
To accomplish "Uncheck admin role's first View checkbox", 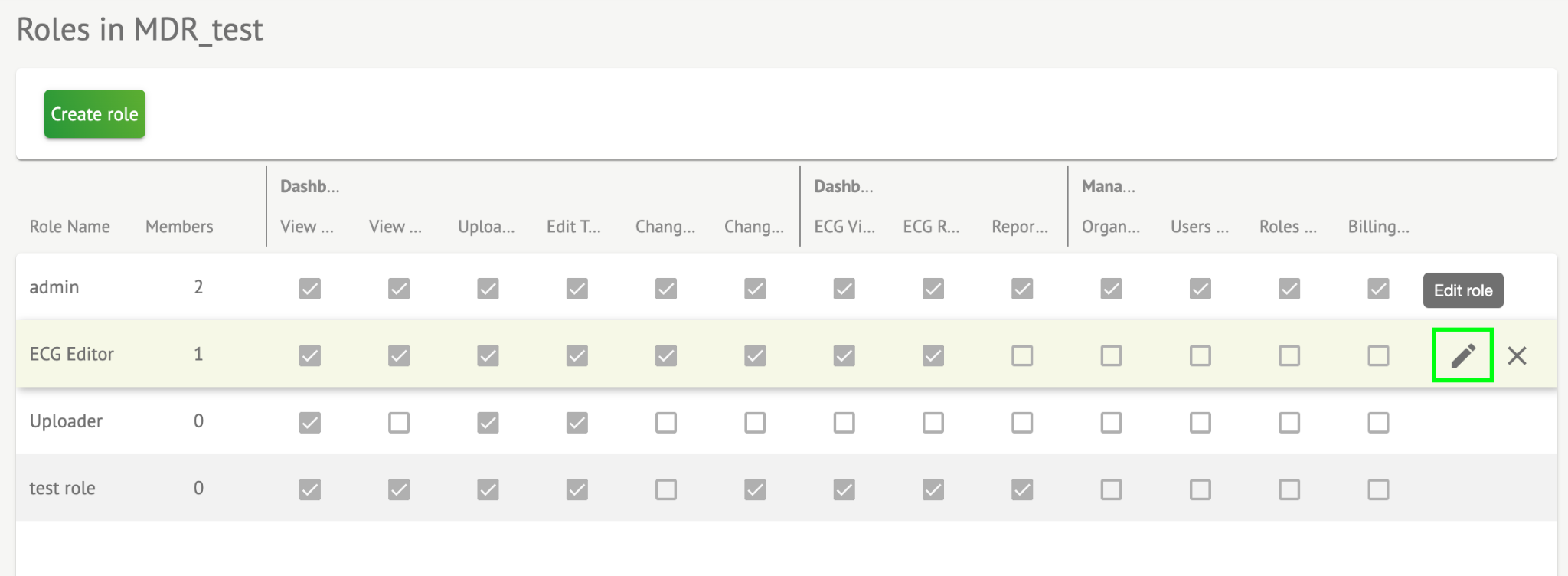I will (x=310, y=289).
